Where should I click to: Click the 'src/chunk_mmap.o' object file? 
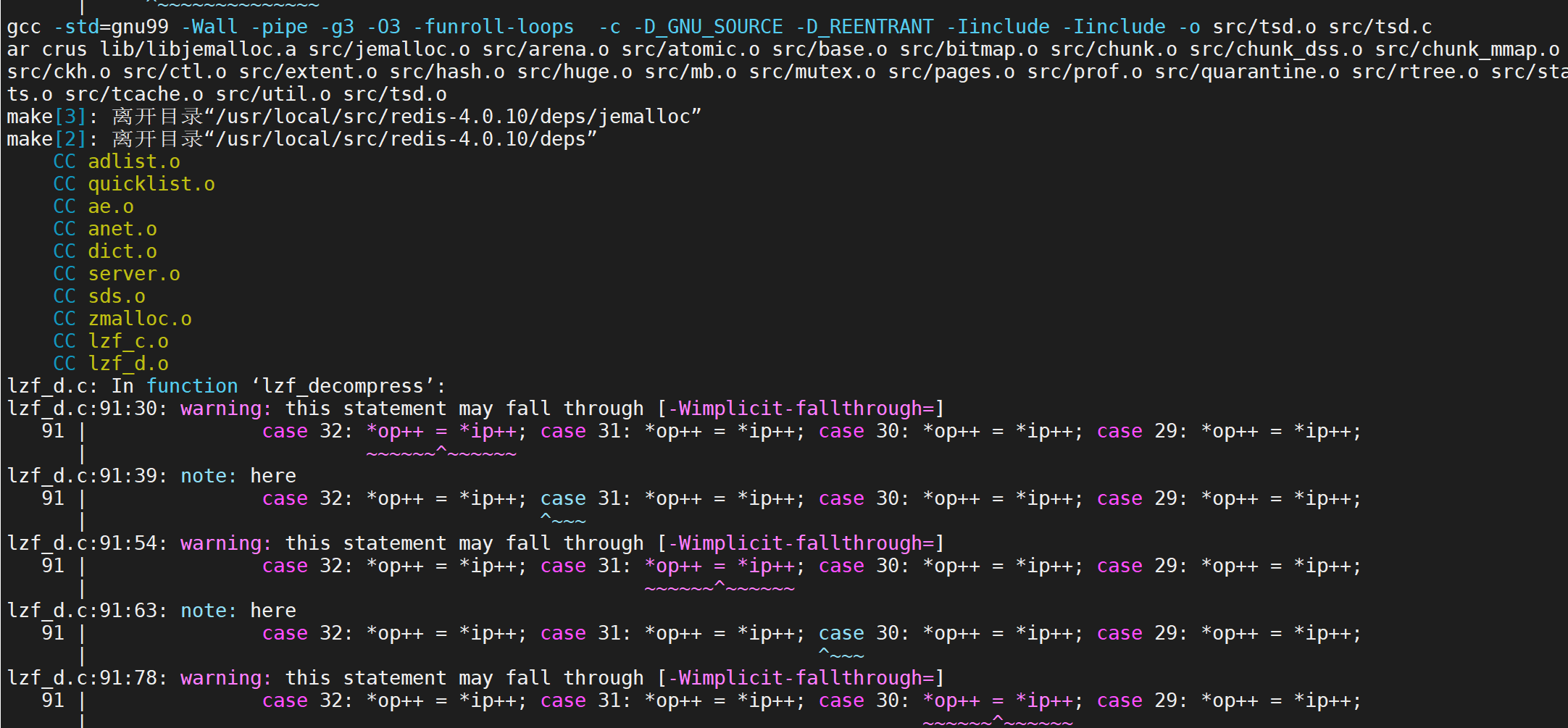pyautogui.click(x=1467, y=50)
